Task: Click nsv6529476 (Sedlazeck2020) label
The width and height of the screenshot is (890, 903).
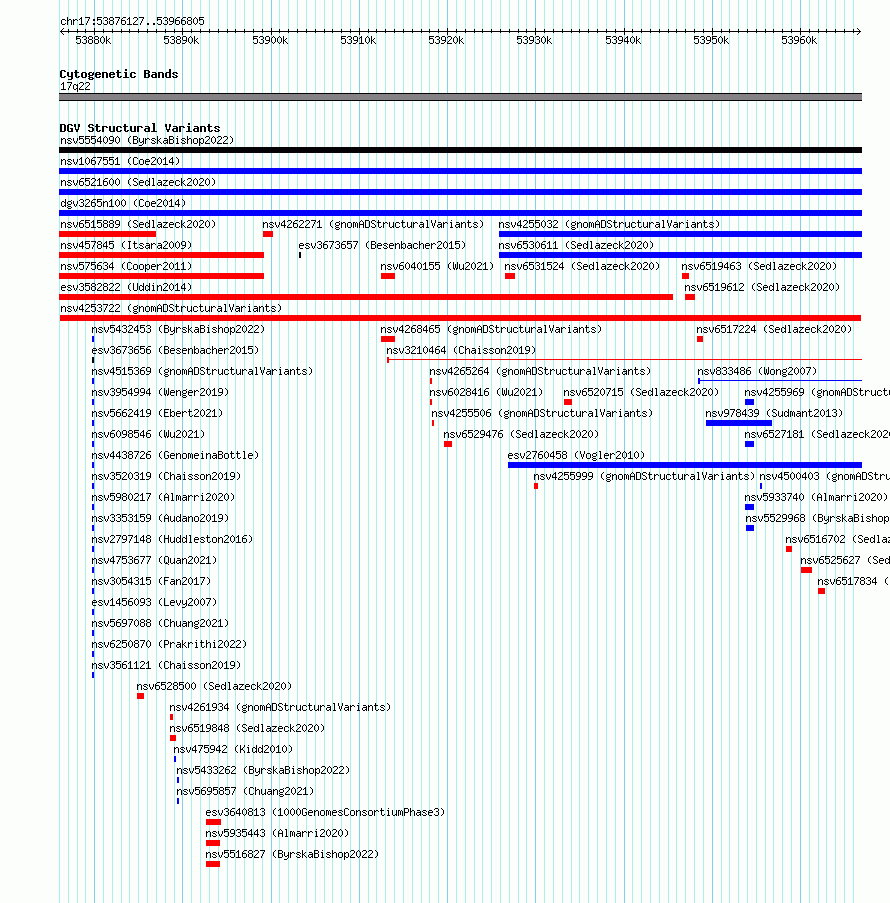Action: pos(521,434)
